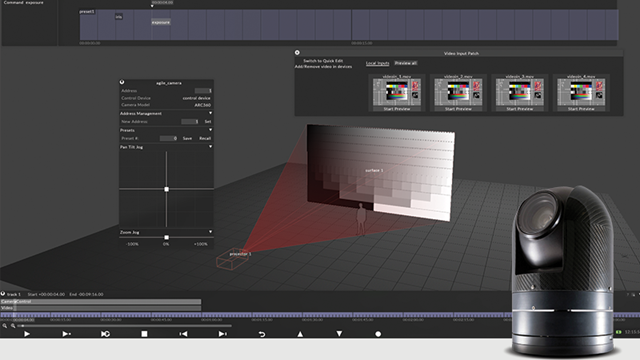Close the Video Input Patch panel

[x=297, y=53]
